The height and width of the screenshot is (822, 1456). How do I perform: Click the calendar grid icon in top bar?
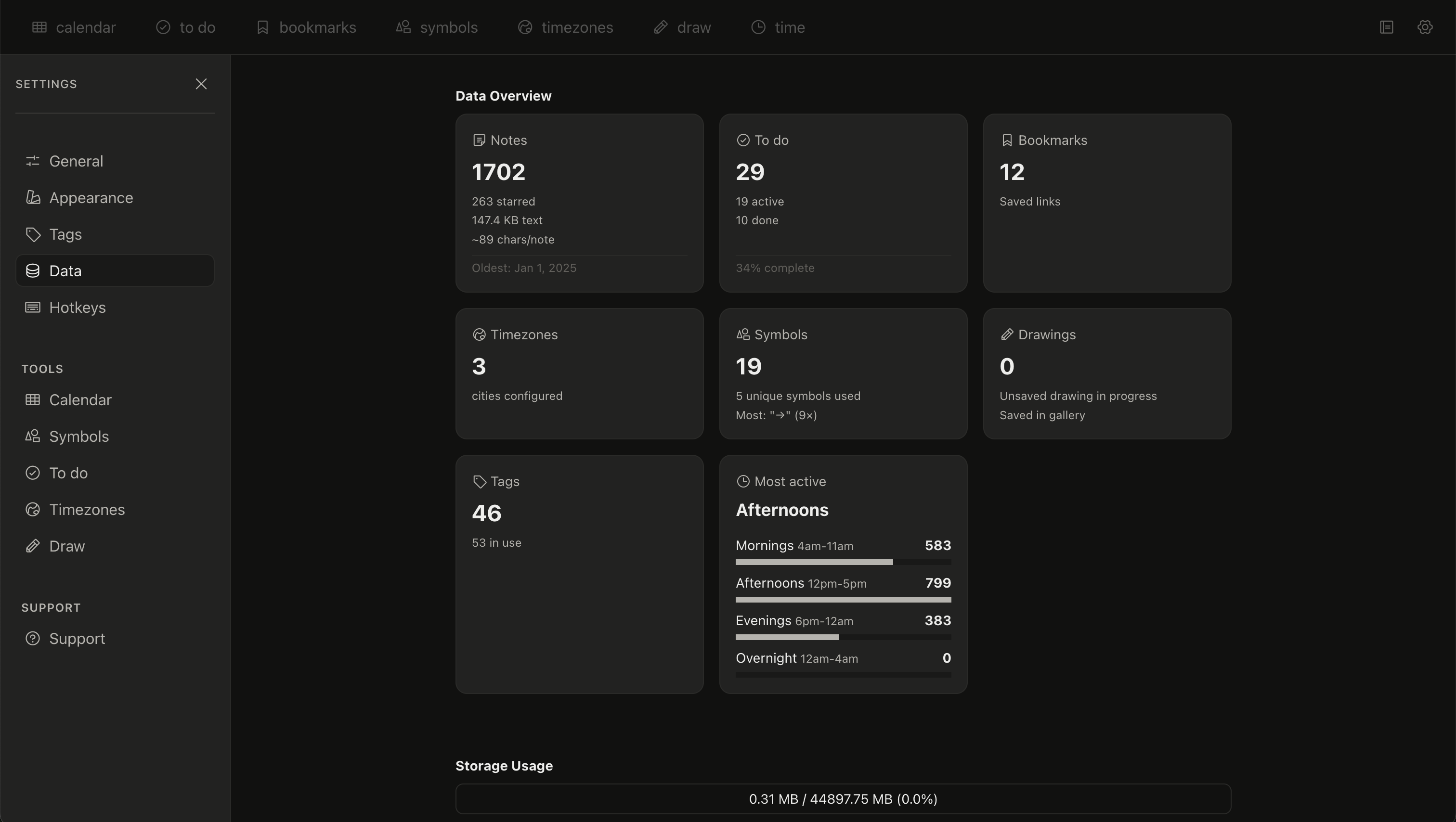[x=39, y=27]
